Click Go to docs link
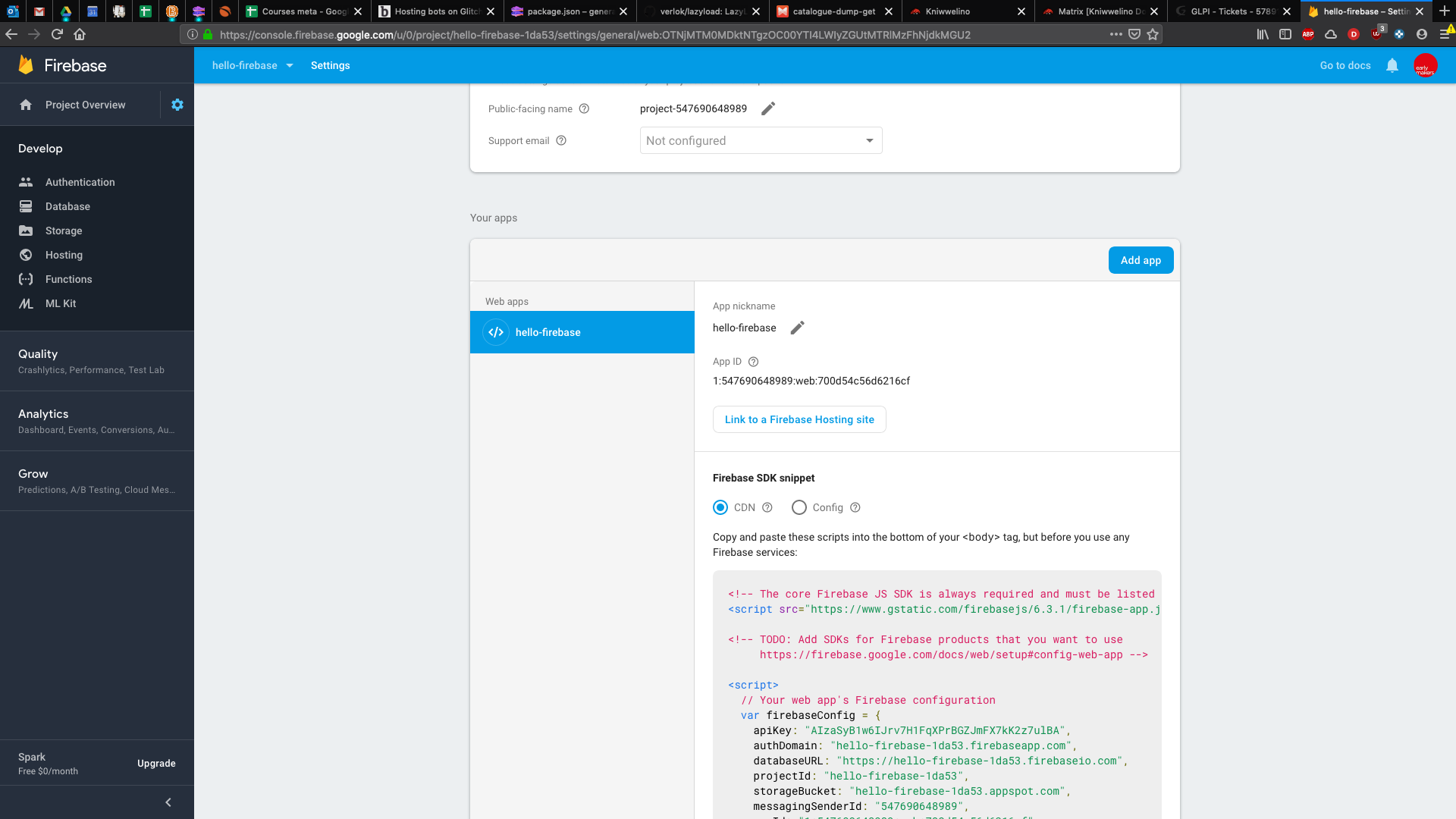The width and height of the screenshot is (1456, 819). pos(1345,65)
